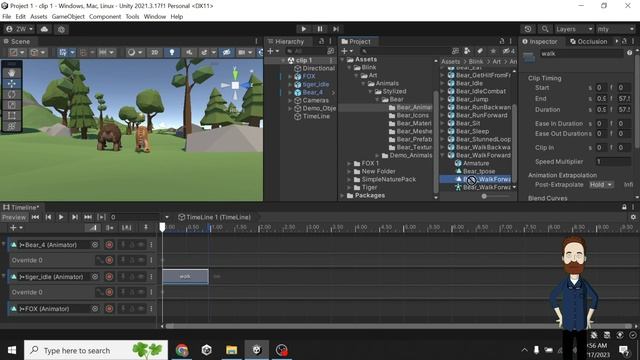
Task: Toggle Hierarchy panel lock icon
Action: 322,41
